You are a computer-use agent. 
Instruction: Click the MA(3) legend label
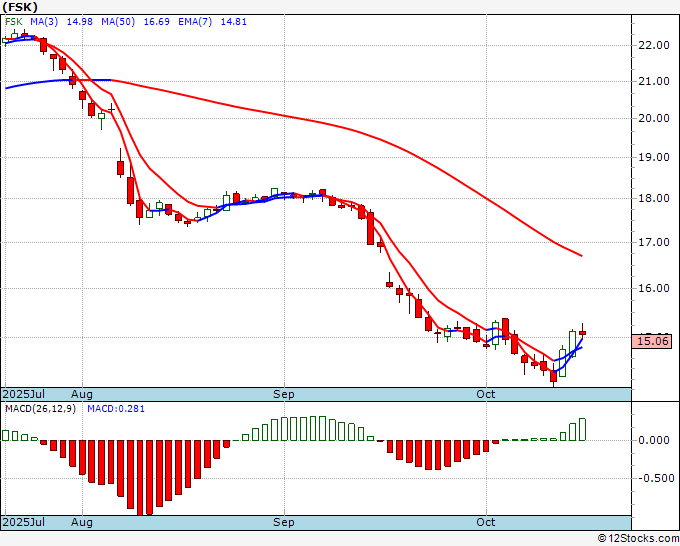(x=44, y=22)
